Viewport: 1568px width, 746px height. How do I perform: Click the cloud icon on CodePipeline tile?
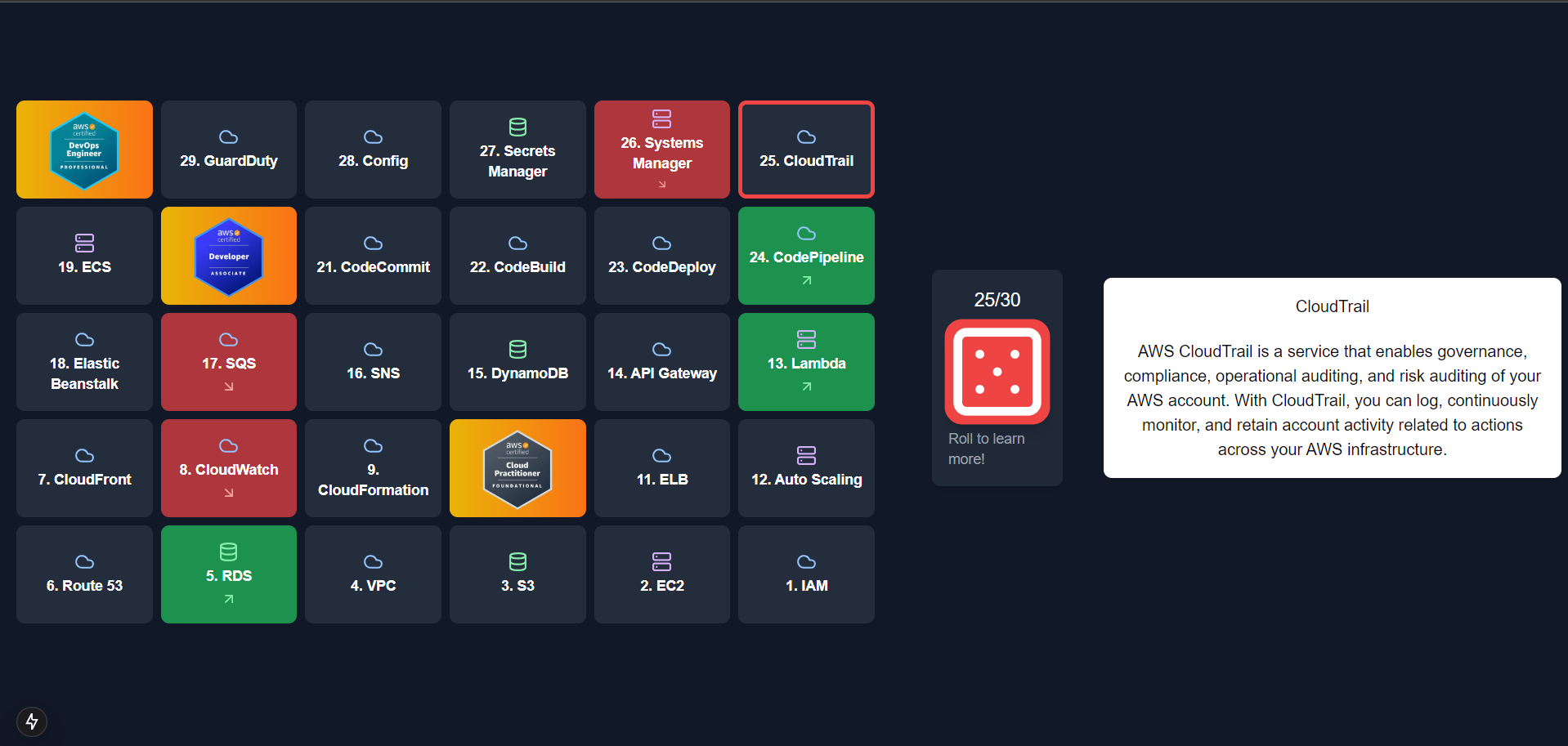point(807,233)
